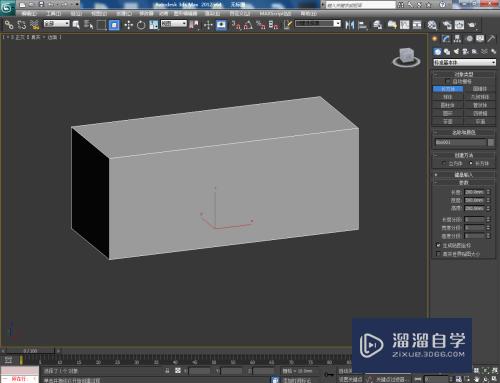Collapse the Parameters (参数) rollout
This screenshot has height=383, width=500.
point(464,183)
